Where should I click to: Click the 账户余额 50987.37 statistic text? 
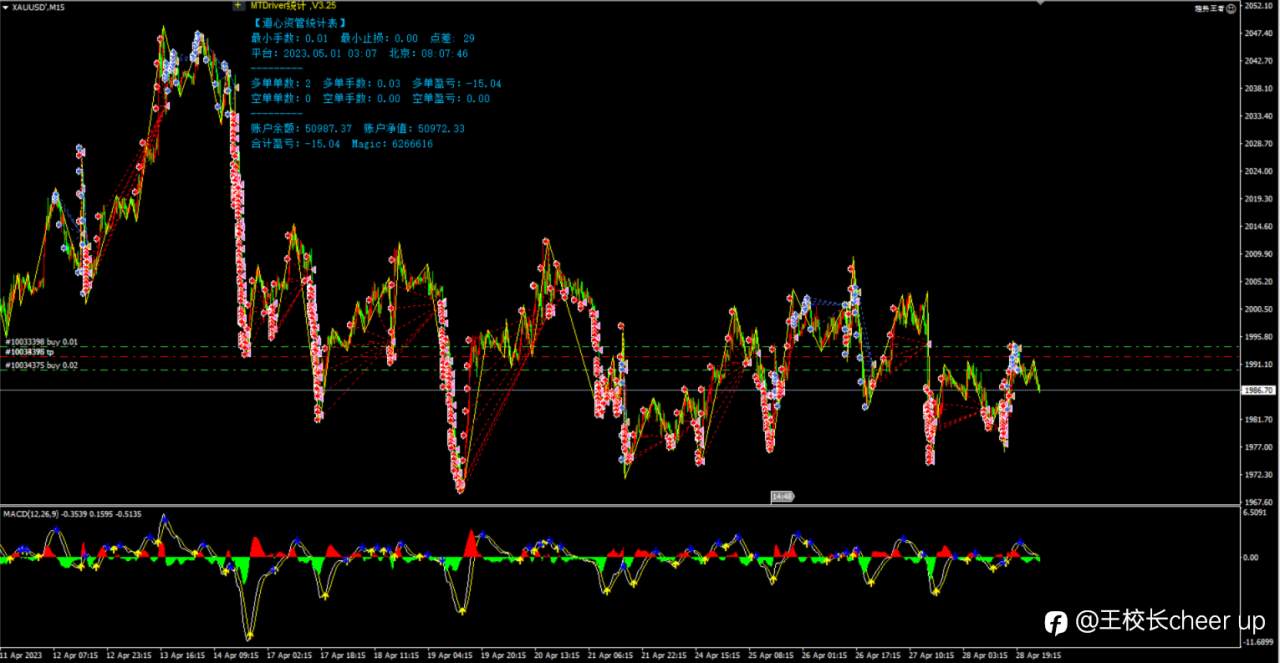tap(302, 128)
